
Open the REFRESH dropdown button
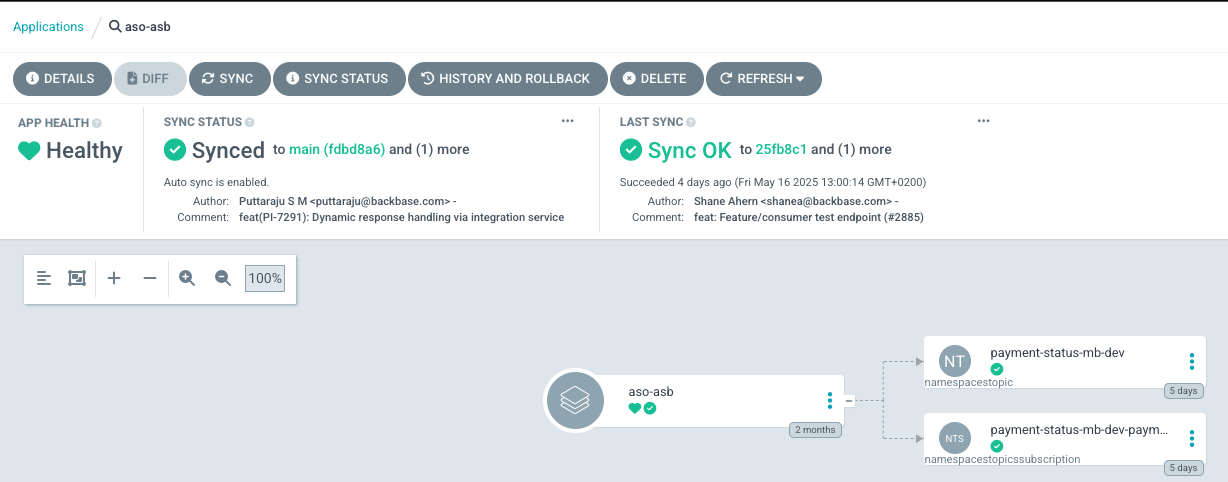tap(764, 78)
